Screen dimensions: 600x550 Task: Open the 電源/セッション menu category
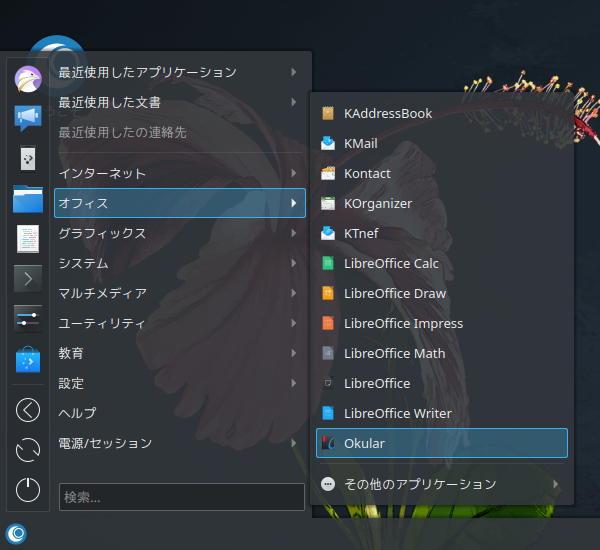180,443
